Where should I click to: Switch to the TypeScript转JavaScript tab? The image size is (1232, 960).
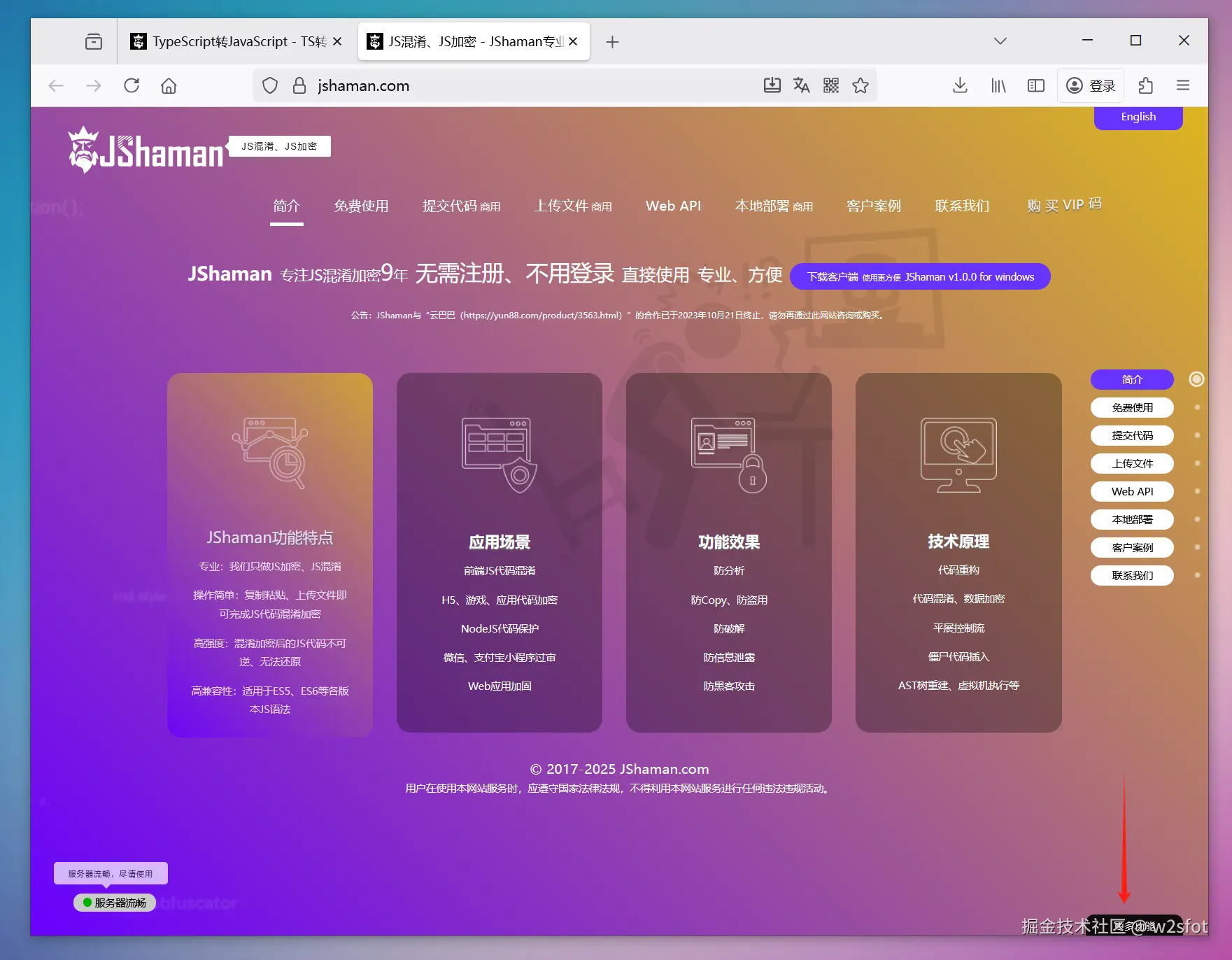(237, 41)
